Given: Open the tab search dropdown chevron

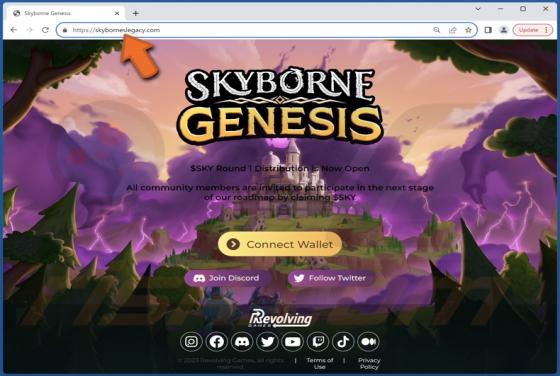Looking at the screenshot, I should tap(478, 9).
